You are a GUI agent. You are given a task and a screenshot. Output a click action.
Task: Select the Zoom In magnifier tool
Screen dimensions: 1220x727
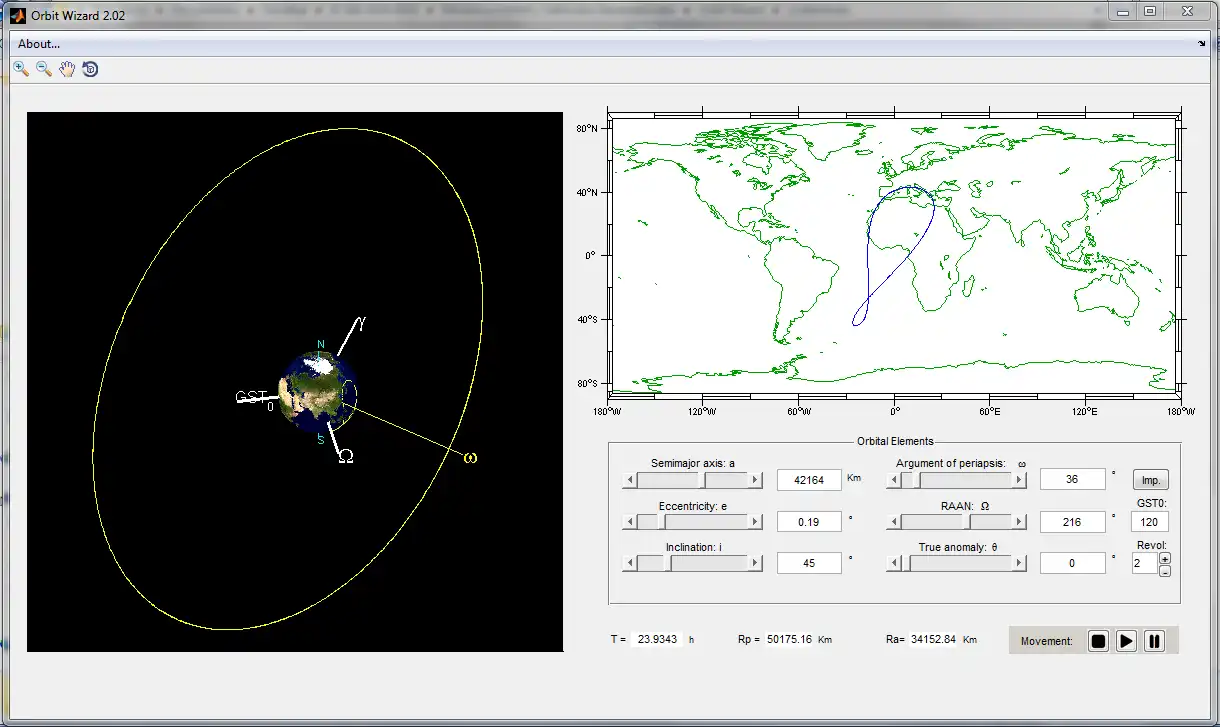click(x=21, y=69)
